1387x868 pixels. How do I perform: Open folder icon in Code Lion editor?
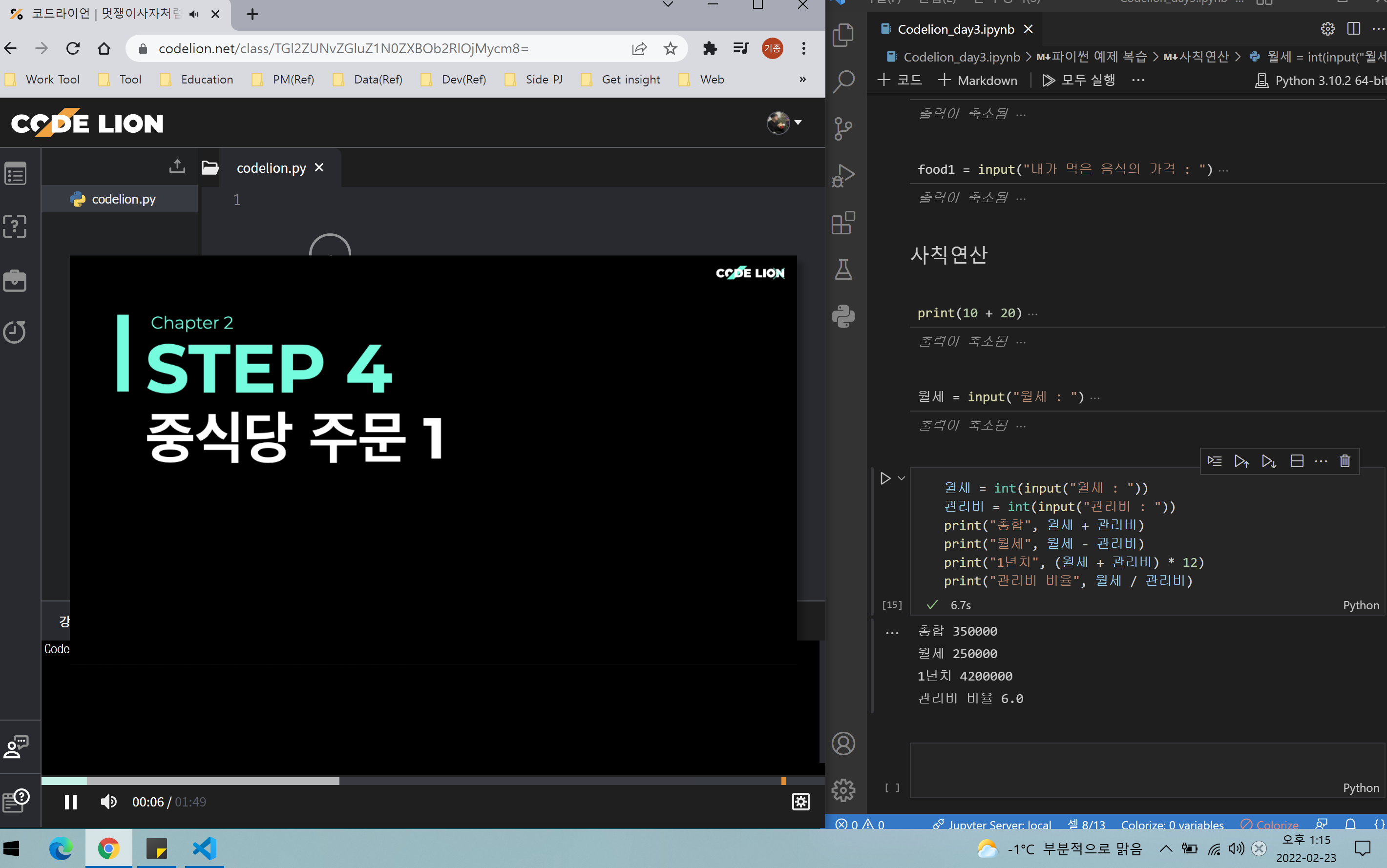[x=210, y=167]
